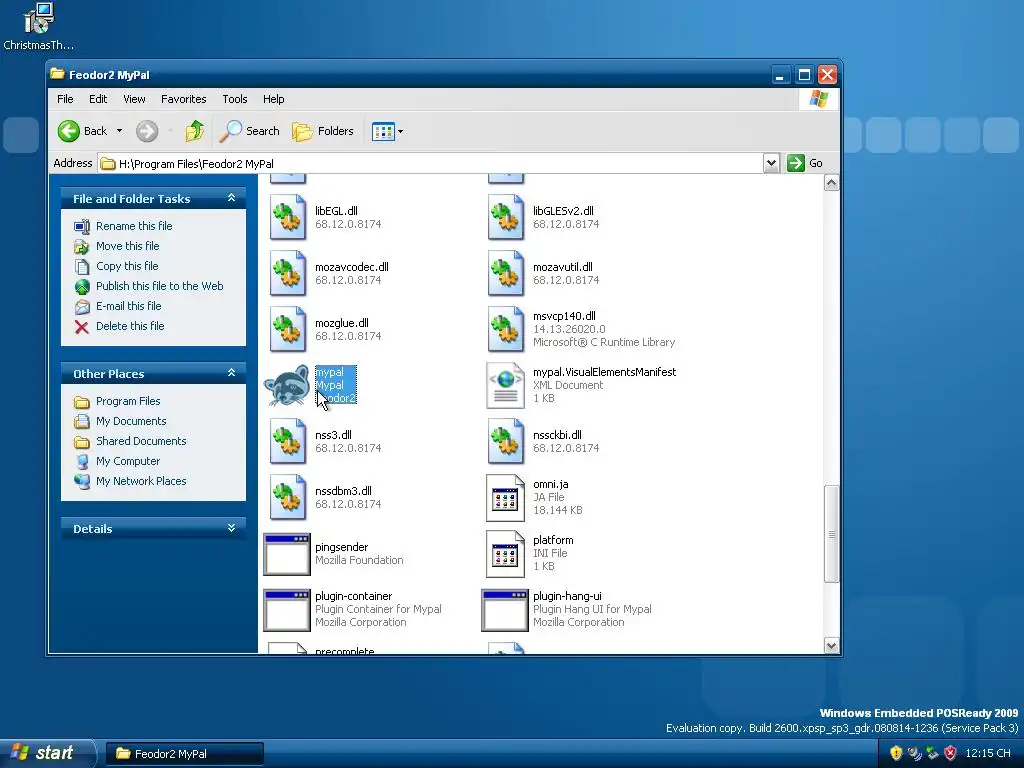Click the scrollbar up arrow
1024x768 pixels.
(x=831, y=183)
